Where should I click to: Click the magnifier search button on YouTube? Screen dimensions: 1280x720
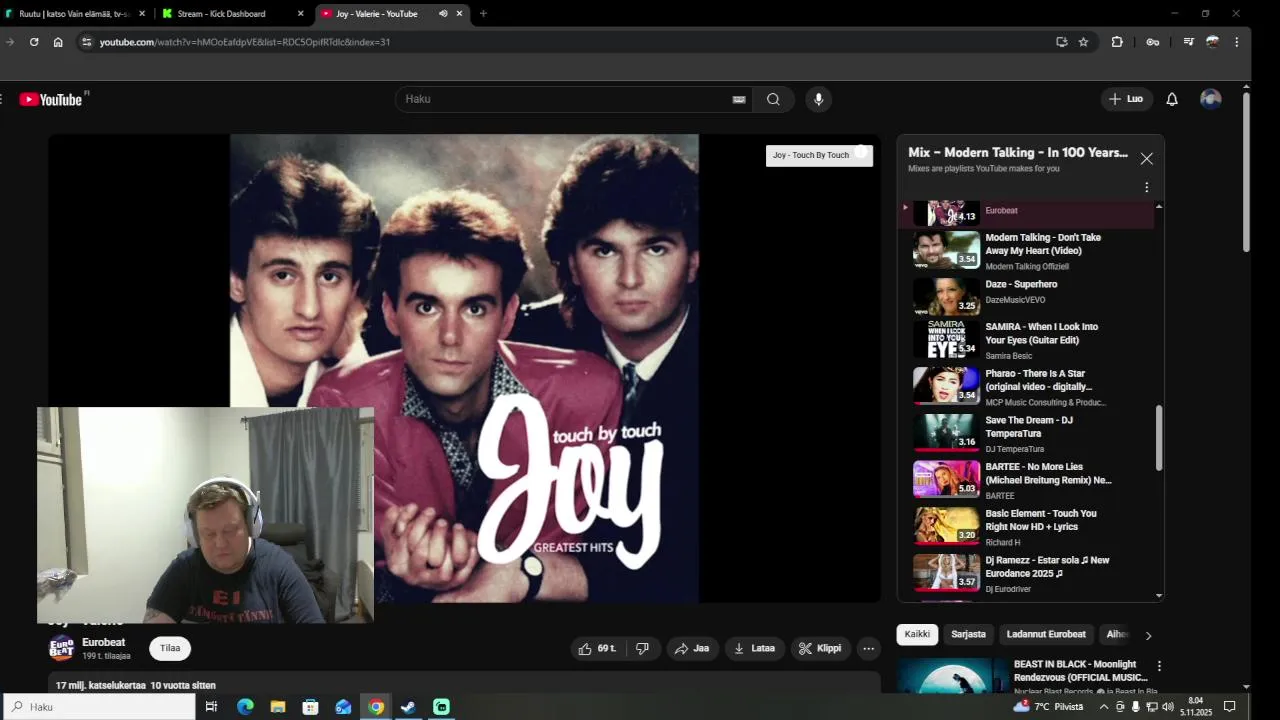(773, 99)
